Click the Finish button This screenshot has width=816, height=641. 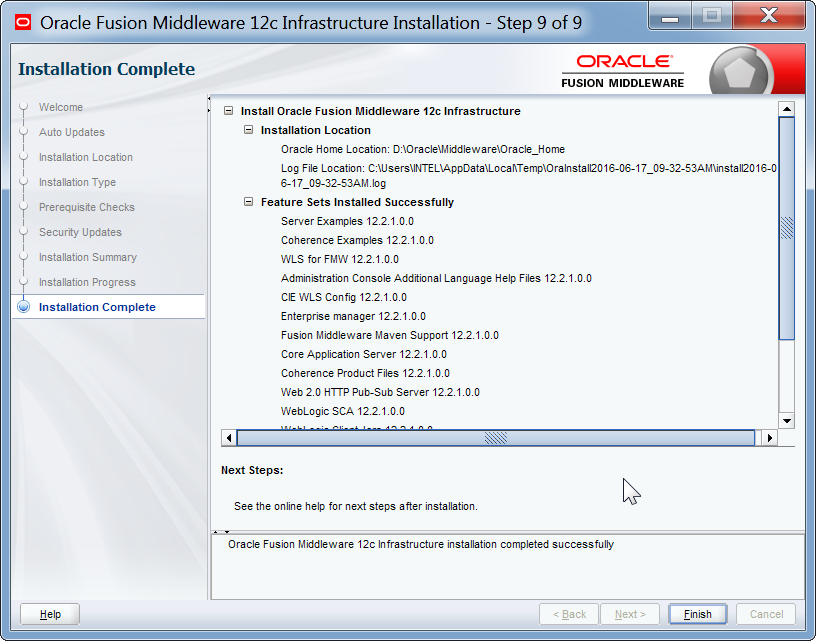[x=697, y=614]
